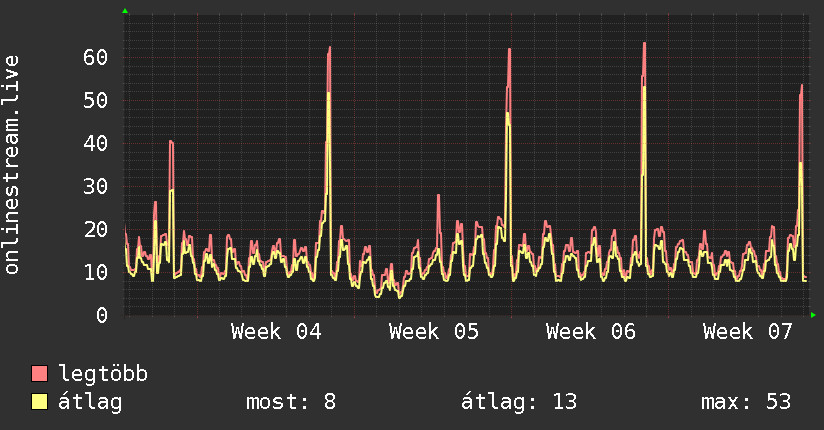Click the '40' y-axis label
The image size is (824, 430).
click(x=95, y=144)
